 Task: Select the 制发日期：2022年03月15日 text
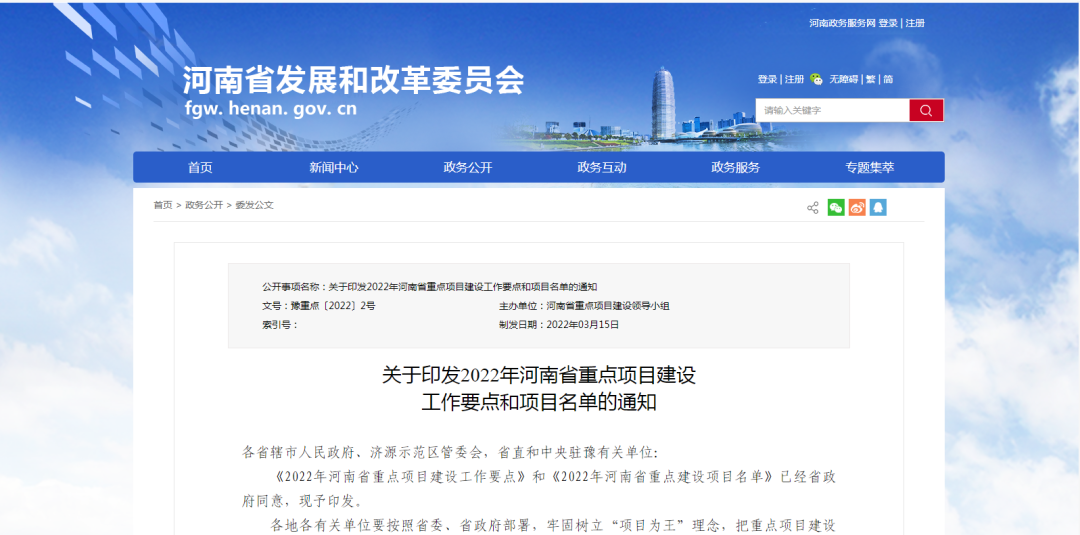(x=559, y=325)
